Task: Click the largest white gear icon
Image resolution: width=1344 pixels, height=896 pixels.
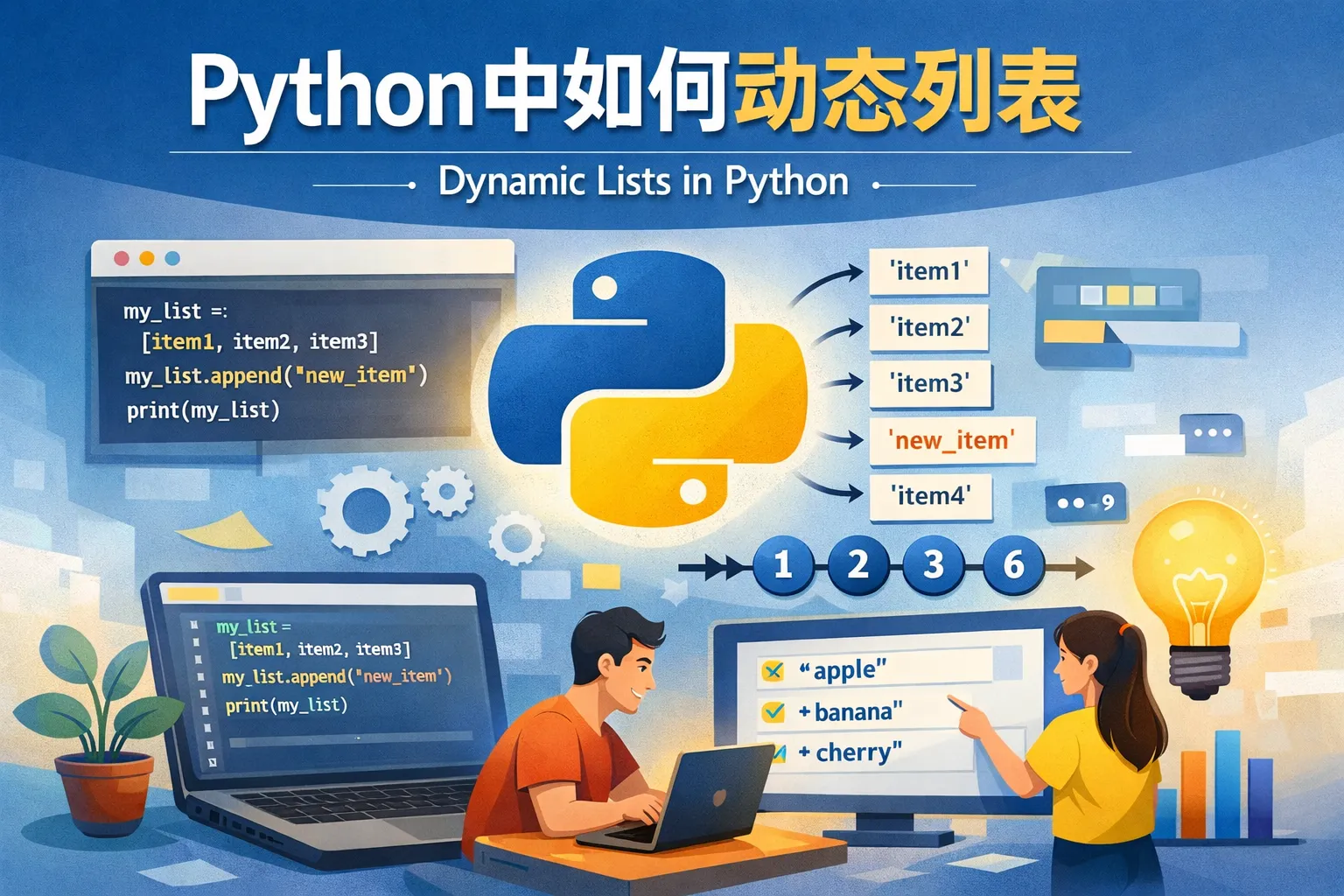Action: point(365,510)
